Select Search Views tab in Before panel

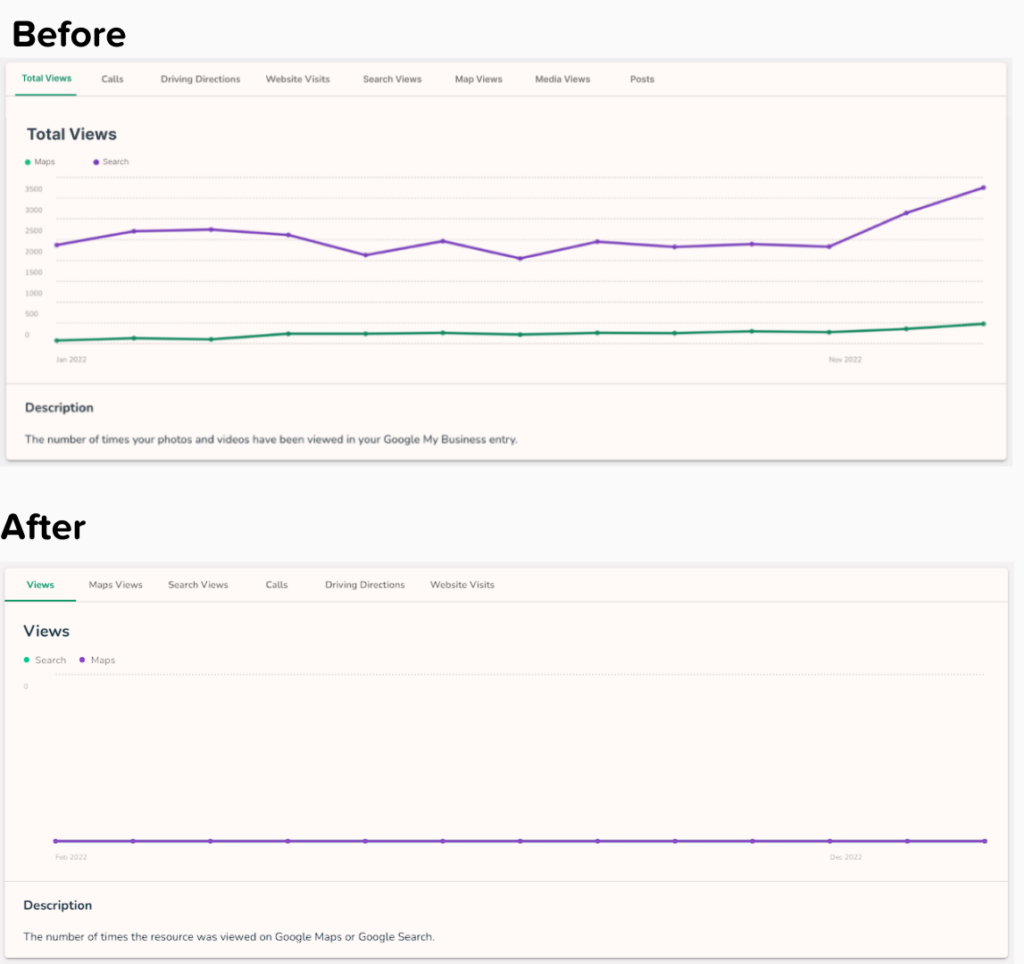tap(392, 79)
